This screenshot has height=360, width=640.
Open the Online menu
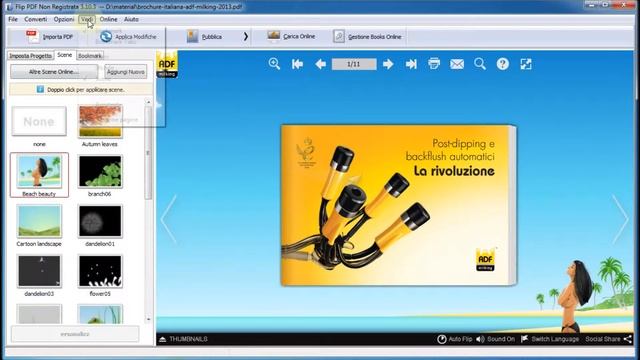(109, 19)
